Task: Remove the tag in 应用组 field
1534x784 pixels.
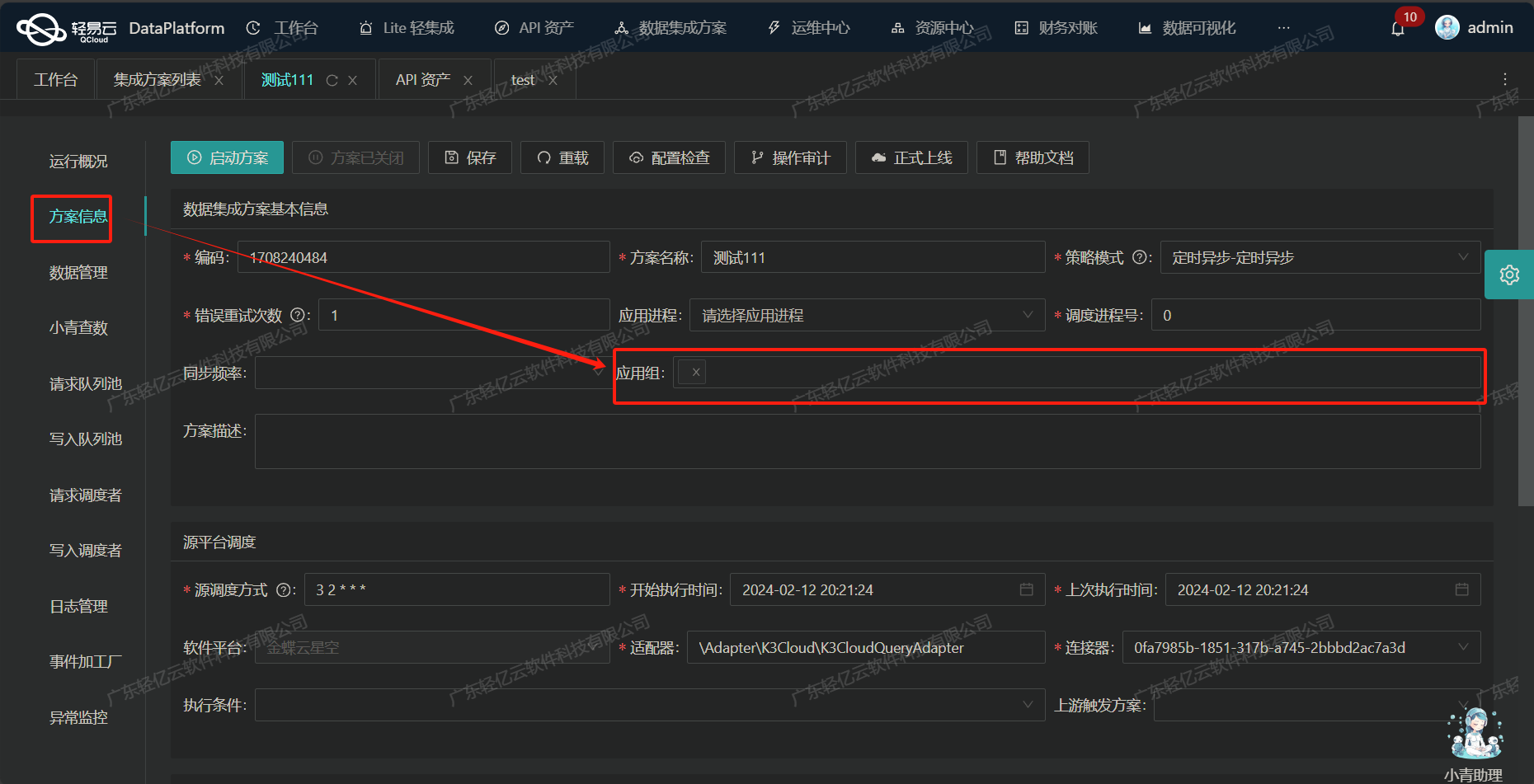Action: [x=696, y=373]
